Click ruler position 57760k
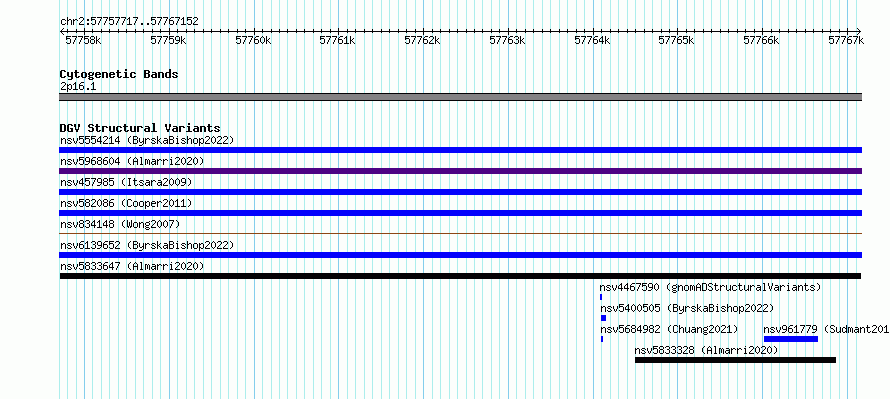Viewport: 890px width, 399px height. point(253,40)
